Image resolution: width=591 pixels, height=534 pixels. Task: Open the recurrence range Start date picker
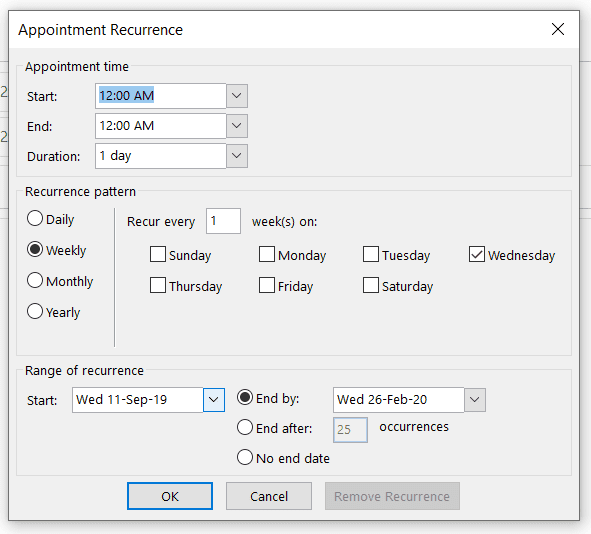[214, 399]
